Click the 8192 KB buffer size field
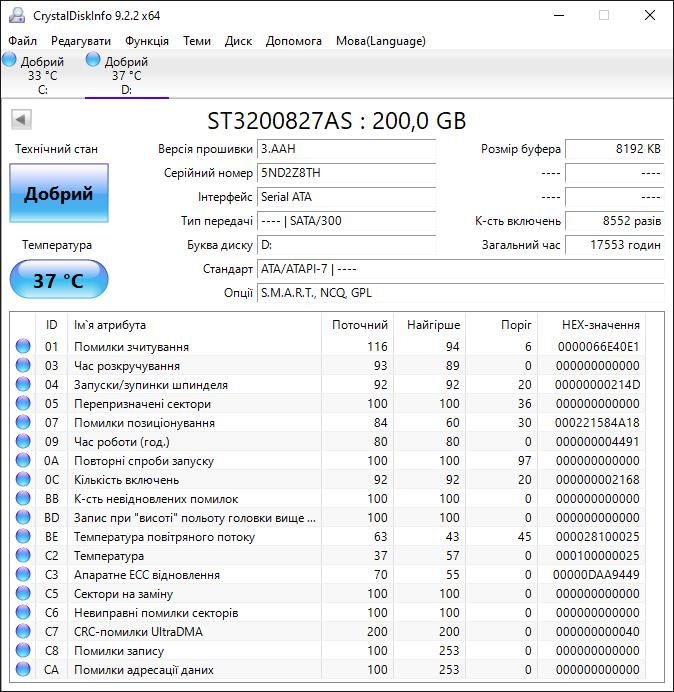Image resolution: width=674 pixels, height=692 pixels. pos(614,149)
